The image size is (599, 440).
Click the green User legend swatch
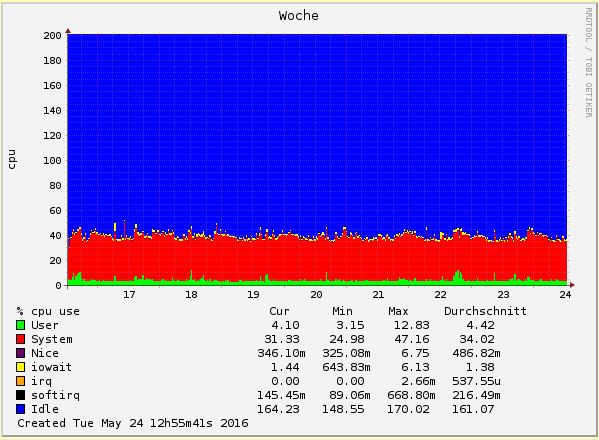tap(21, 325)
